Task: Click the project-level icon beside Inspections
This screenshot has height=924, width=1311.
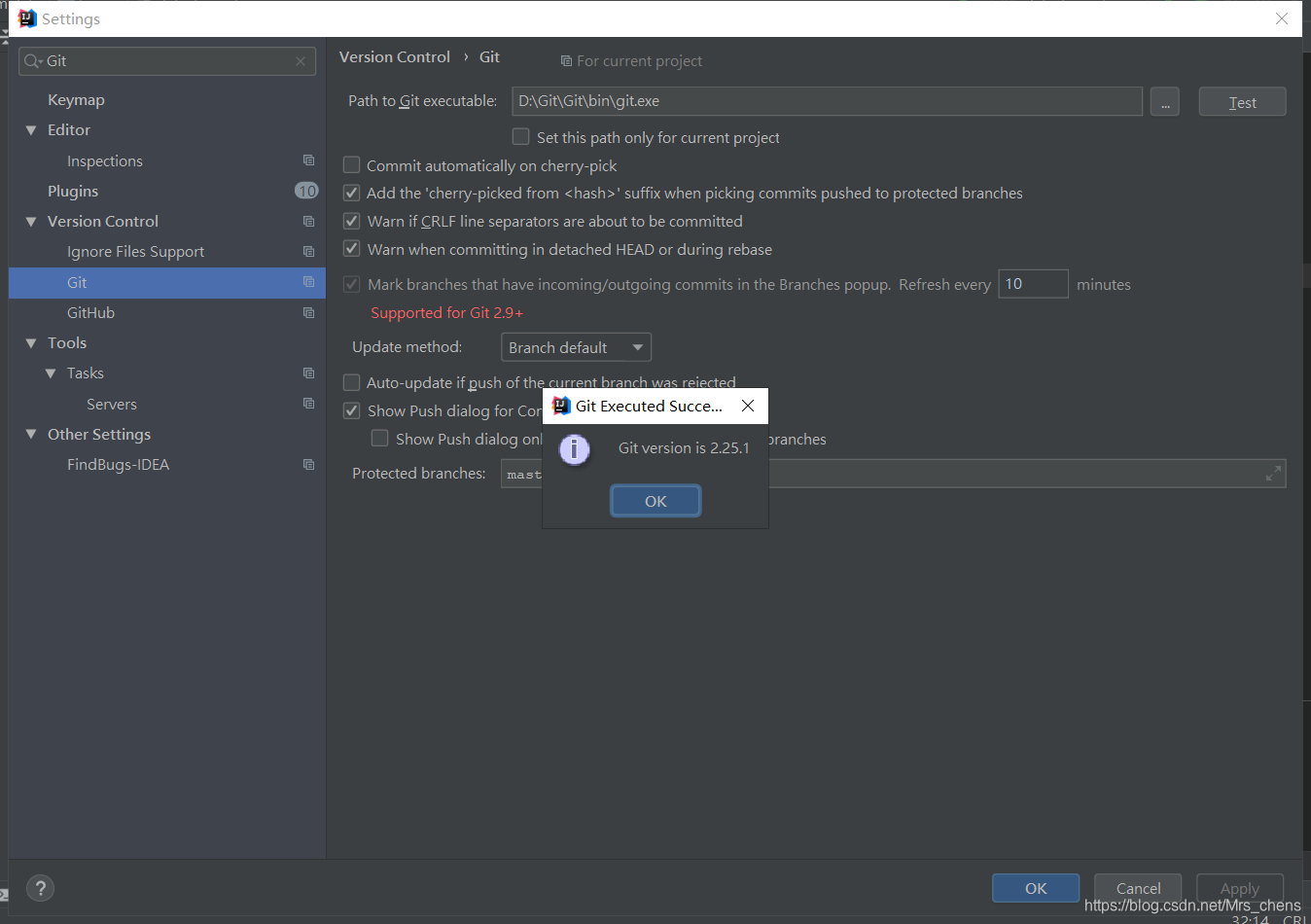Action: [308, 160]
